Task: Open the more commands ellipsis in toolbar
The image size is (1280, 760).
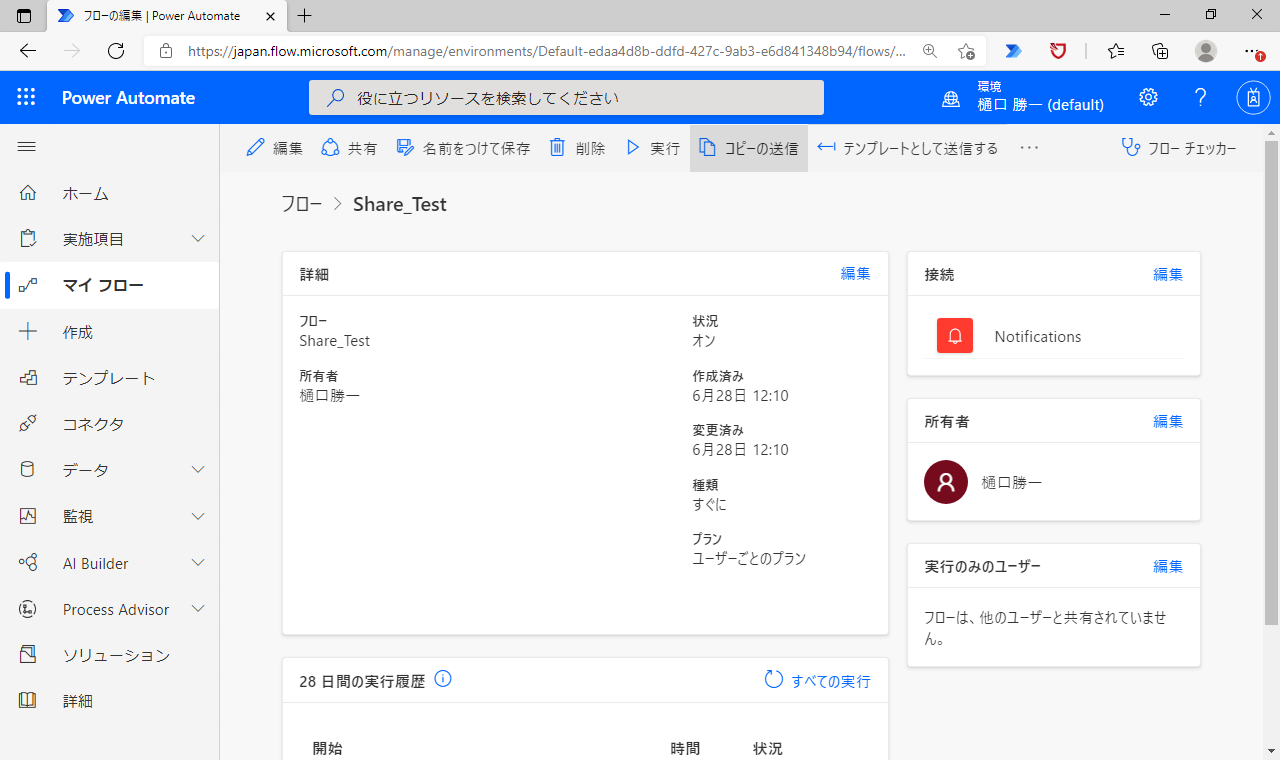Action: click(1029, 148)
